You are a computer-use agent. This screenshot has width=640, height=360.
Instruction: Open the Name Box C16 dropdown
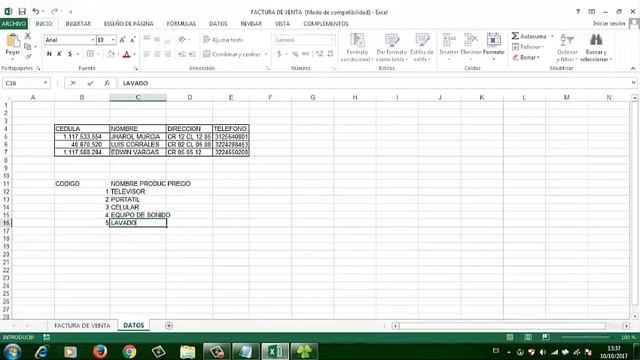pos(45,83)
